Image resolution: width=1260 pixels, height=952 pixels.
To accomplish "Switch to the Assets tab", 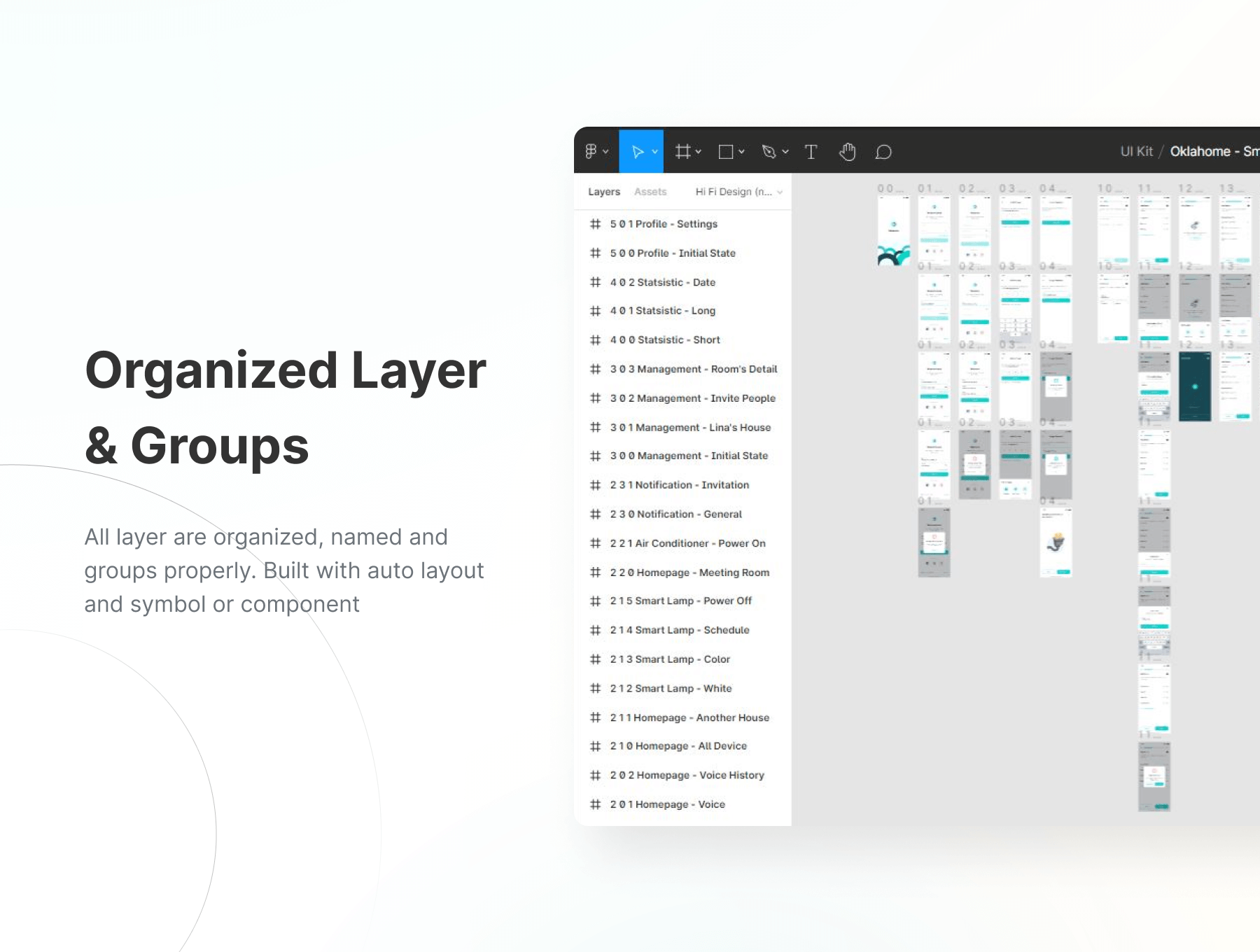I will [x=650, y=192].
